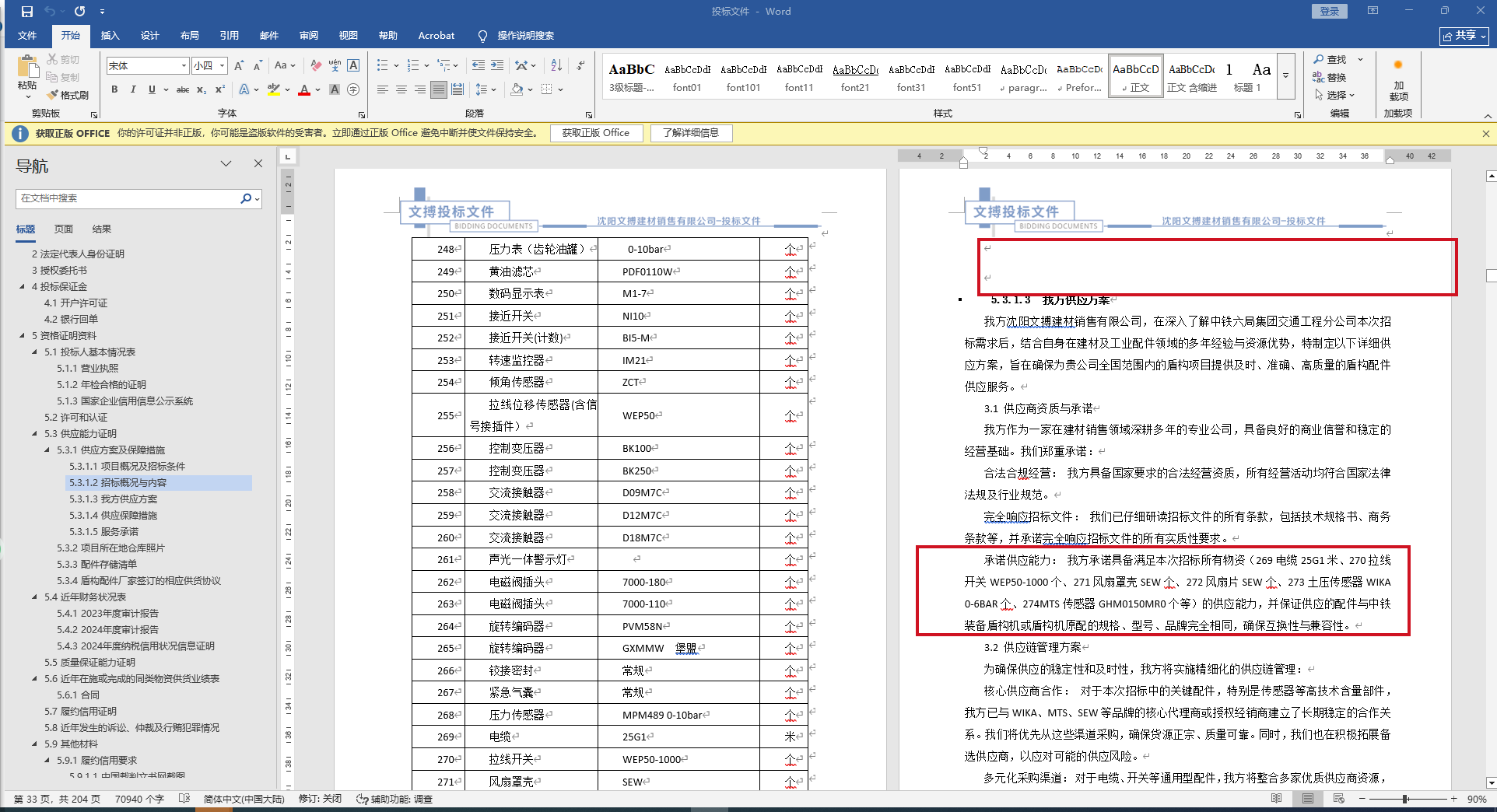Viewport: 1497px width, 812px height.
Task: Apply character shading to selected text
Action: [x=335, y=89]
